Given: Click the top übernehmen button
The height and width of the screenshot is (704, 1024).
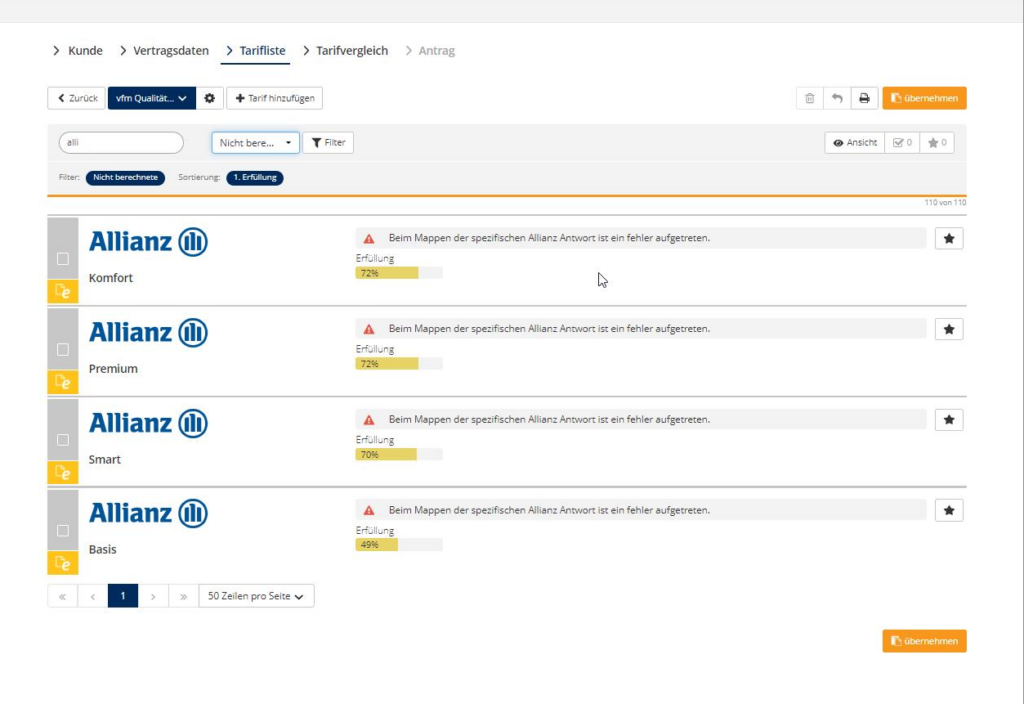Looking at the screenshot, I should (x=924, y=98).
